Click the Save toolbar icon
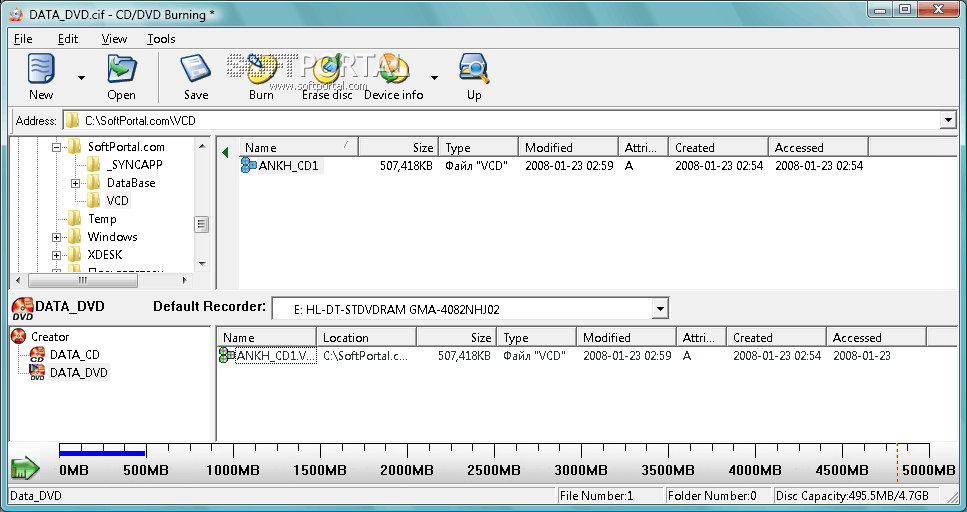This screenshot has height=512, width=967. pos(195,76)
